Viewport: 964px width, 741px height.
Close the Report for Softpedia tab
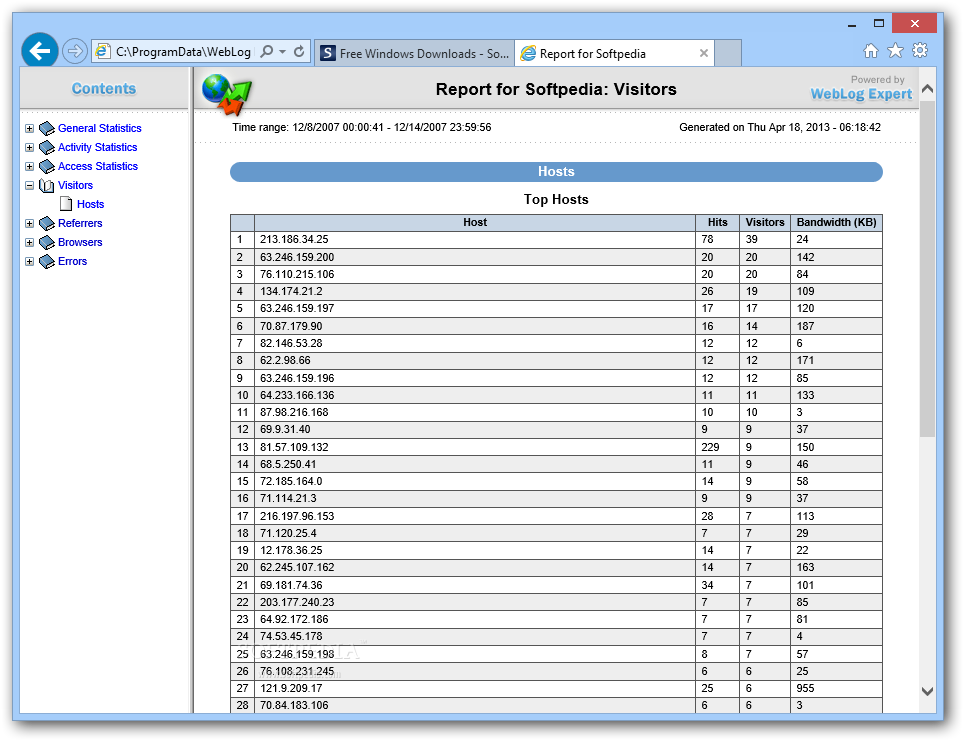pos(704,53)
